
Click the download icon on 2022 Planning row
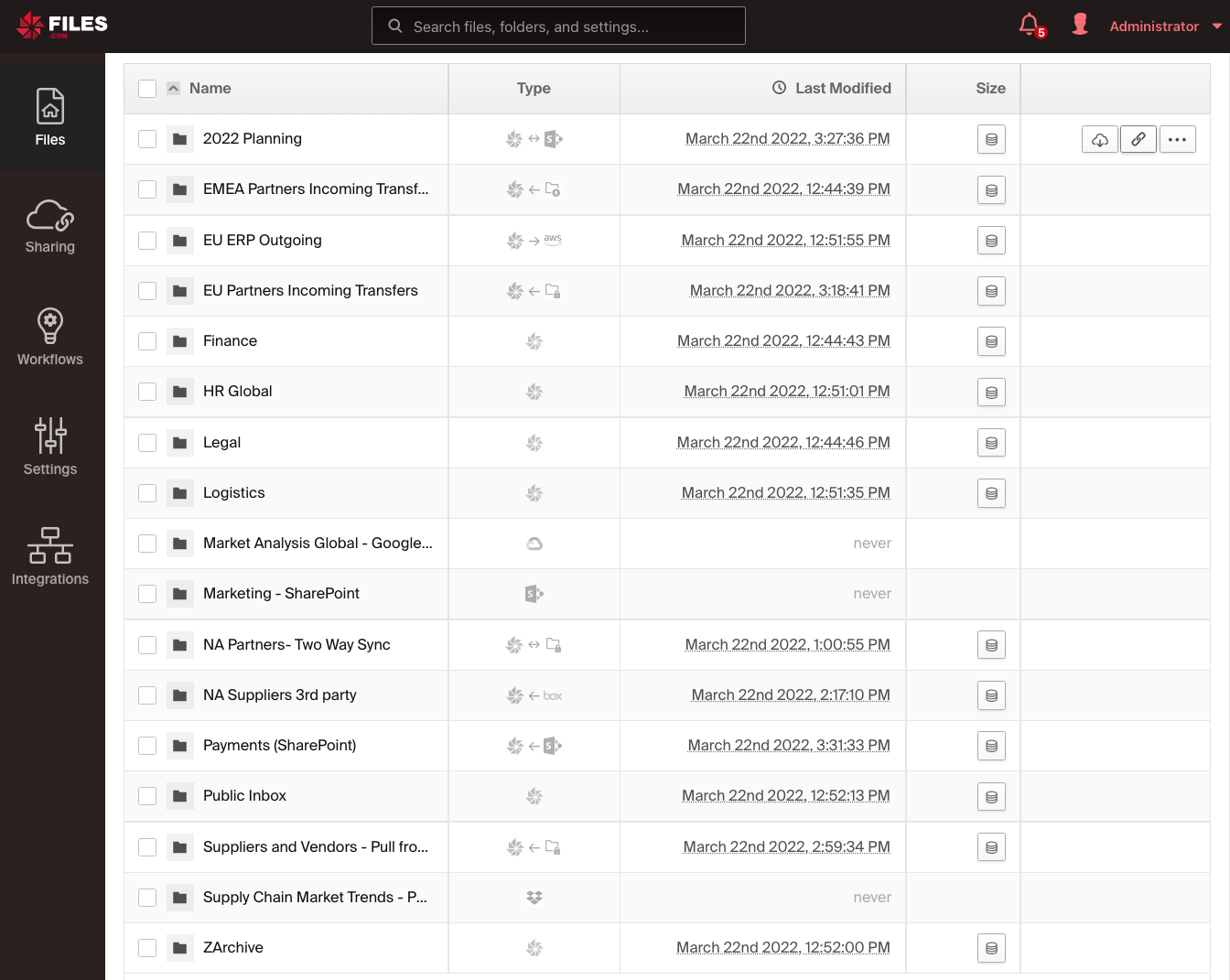point(1099,138)
